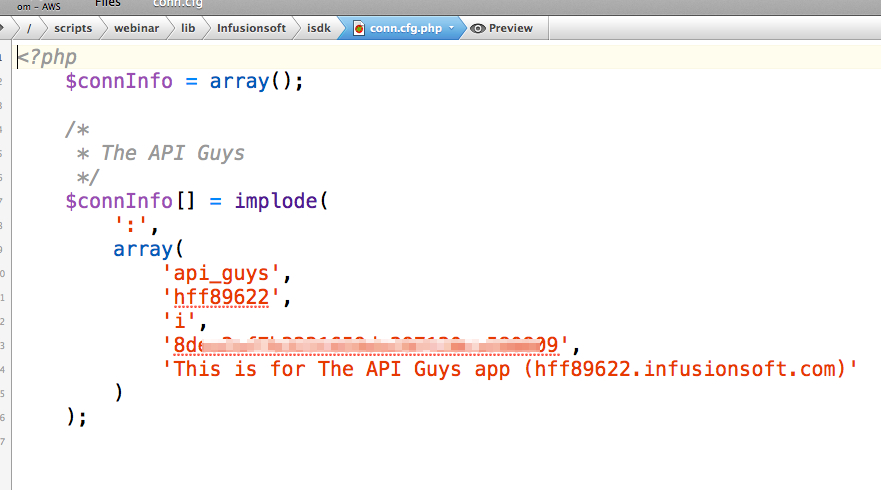Click the implode( function call
The width and height of the screenshot is (881, 490).
point(281,201)
